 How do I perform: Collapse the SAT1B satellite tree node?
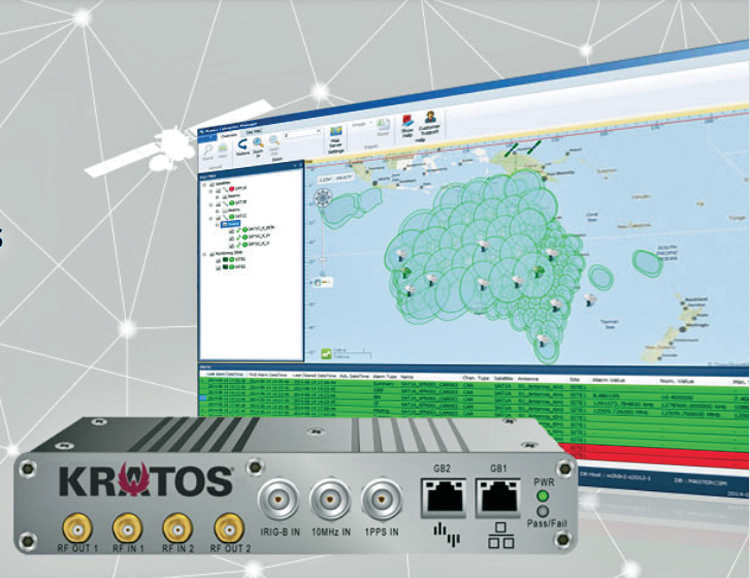click(x=210, y=205)
